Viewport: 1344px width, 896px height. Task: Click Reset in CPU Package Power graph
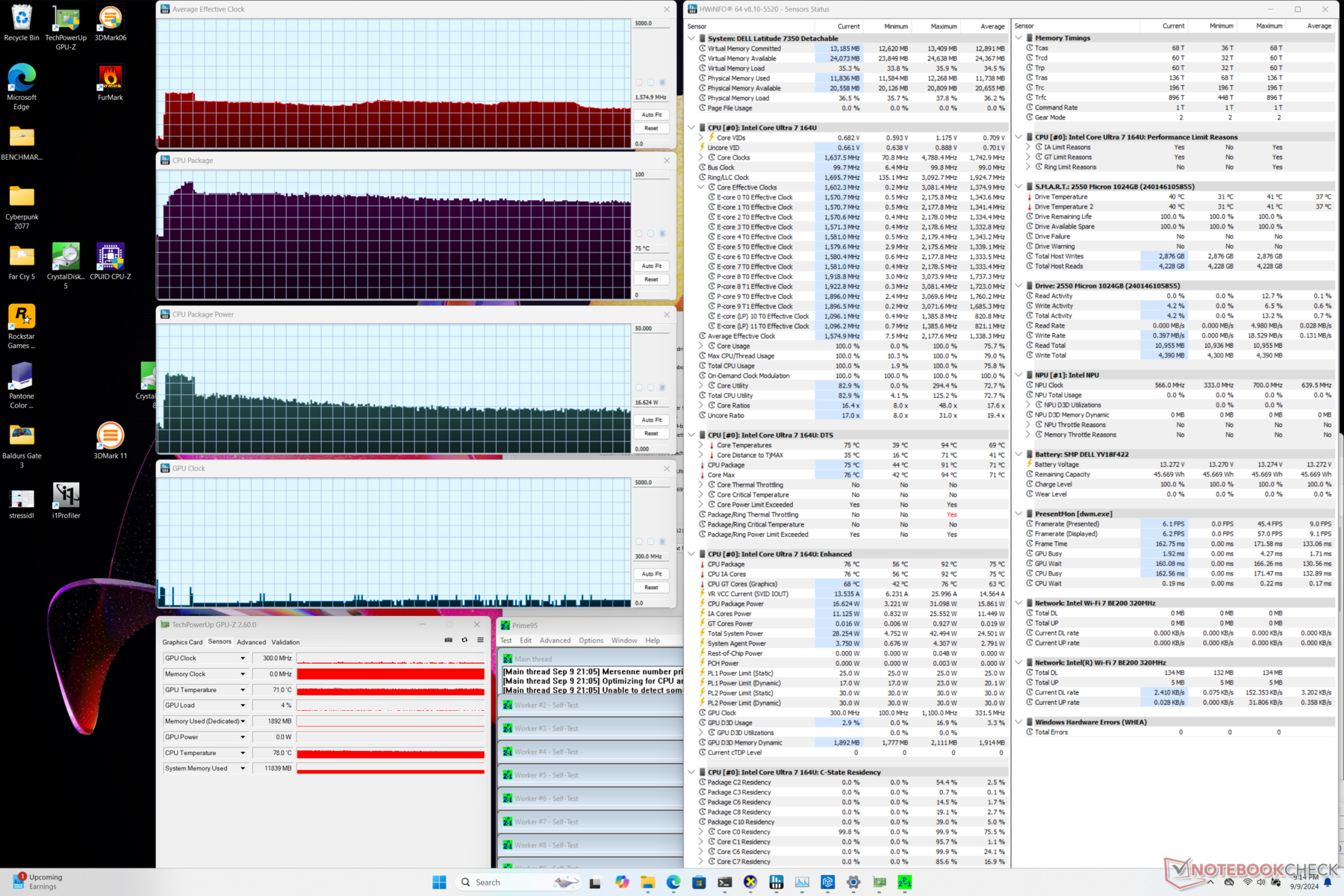(651, 433)
